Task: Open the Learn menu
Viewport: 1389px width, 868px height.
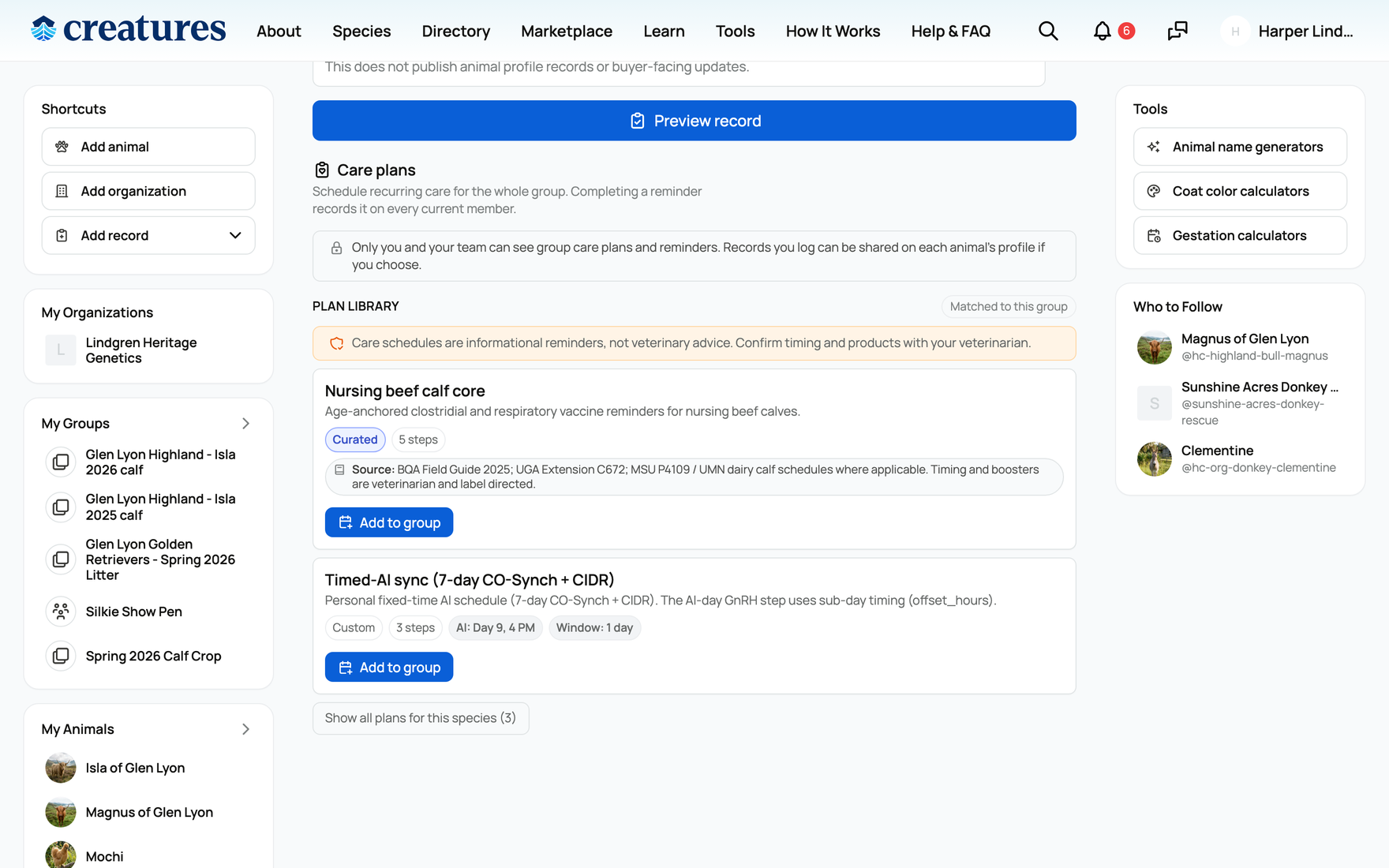Action: point(664,31)
